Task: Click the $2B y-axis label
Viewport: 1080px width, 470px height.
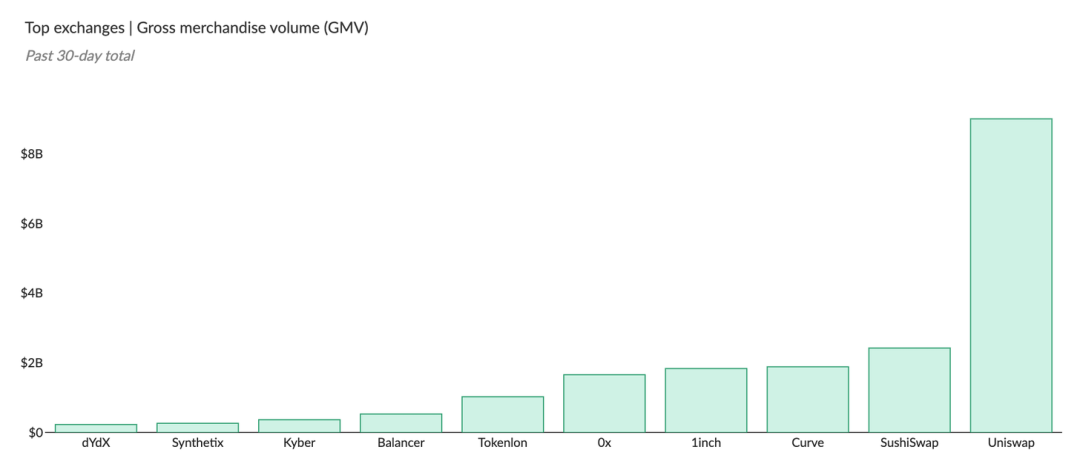Action: [32, 362]
